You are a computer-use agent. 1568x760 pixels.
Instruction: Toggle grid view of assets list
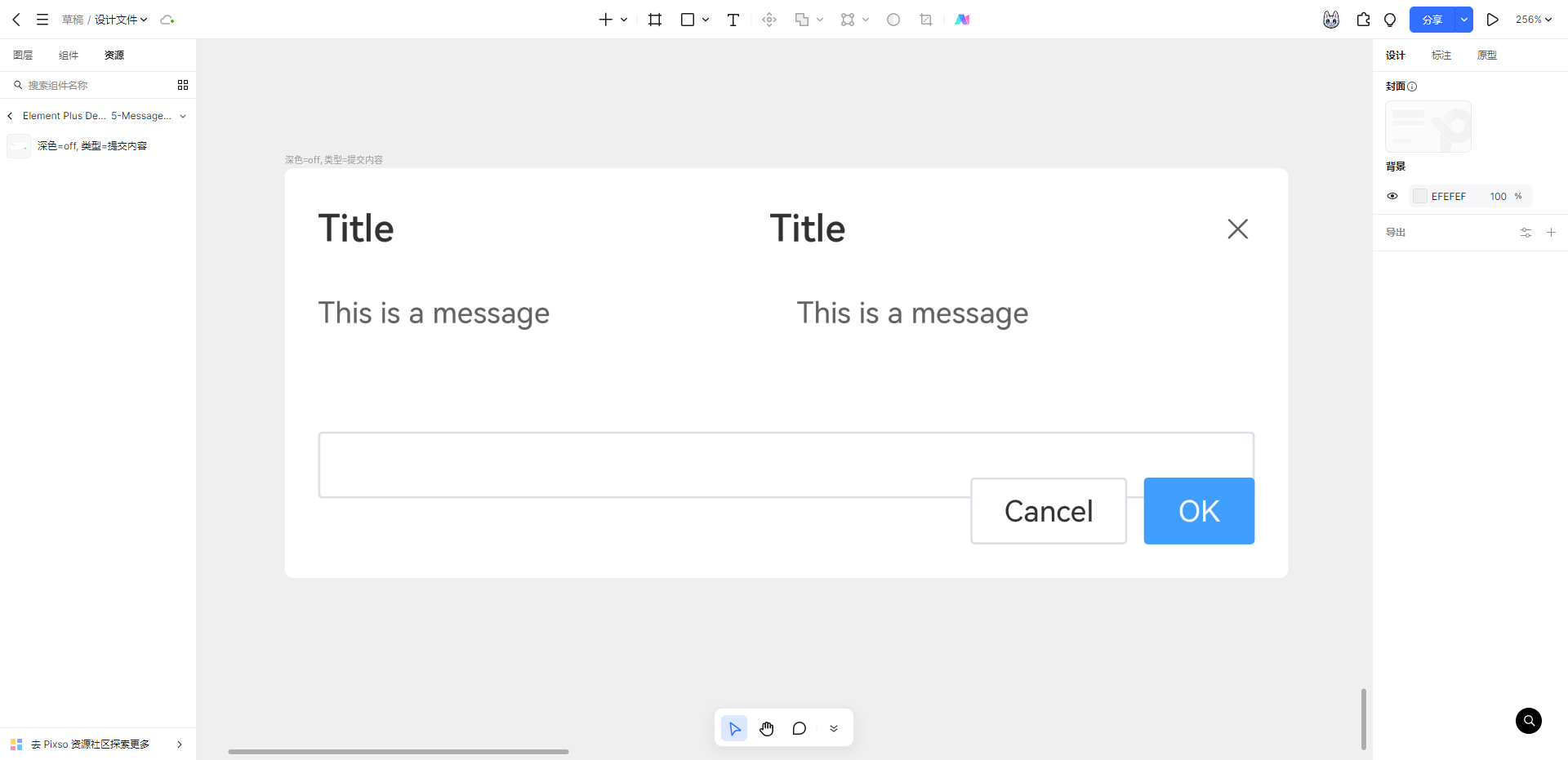click(x=183, y=85)
